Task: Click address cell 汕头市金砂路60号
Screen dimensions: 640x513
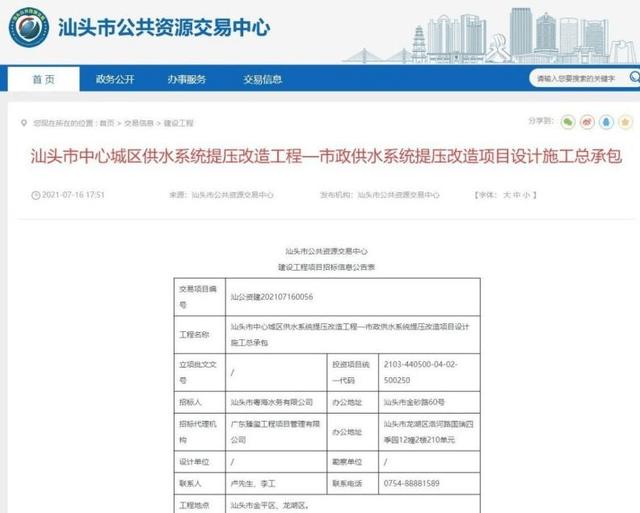Action: click(429, 402)
